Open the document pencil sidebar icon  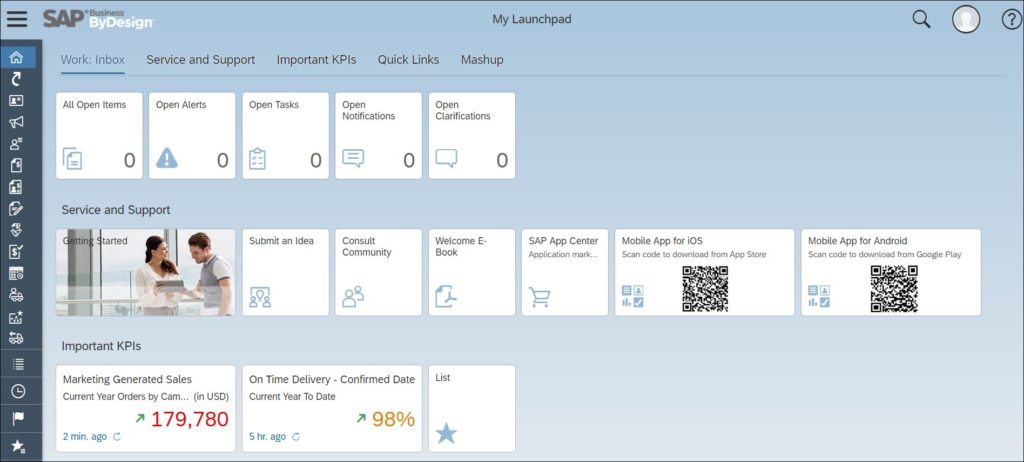point(16,208)
